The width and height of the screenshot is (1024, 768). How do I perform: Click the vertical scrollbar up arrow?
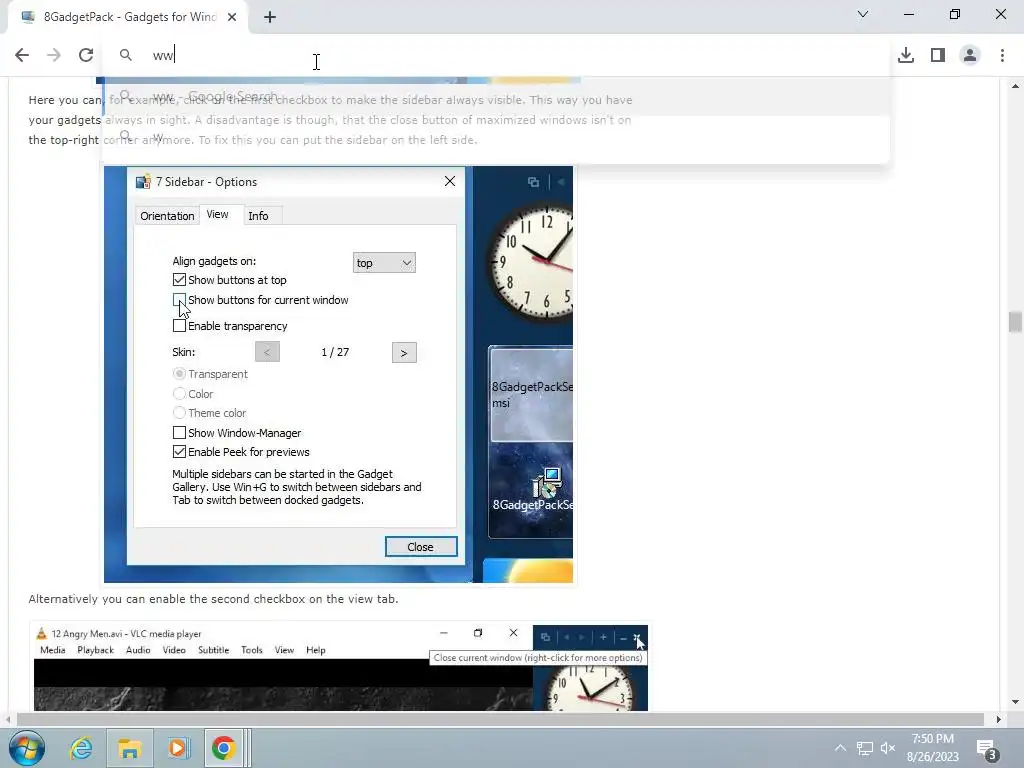[x=1015, y=86]
